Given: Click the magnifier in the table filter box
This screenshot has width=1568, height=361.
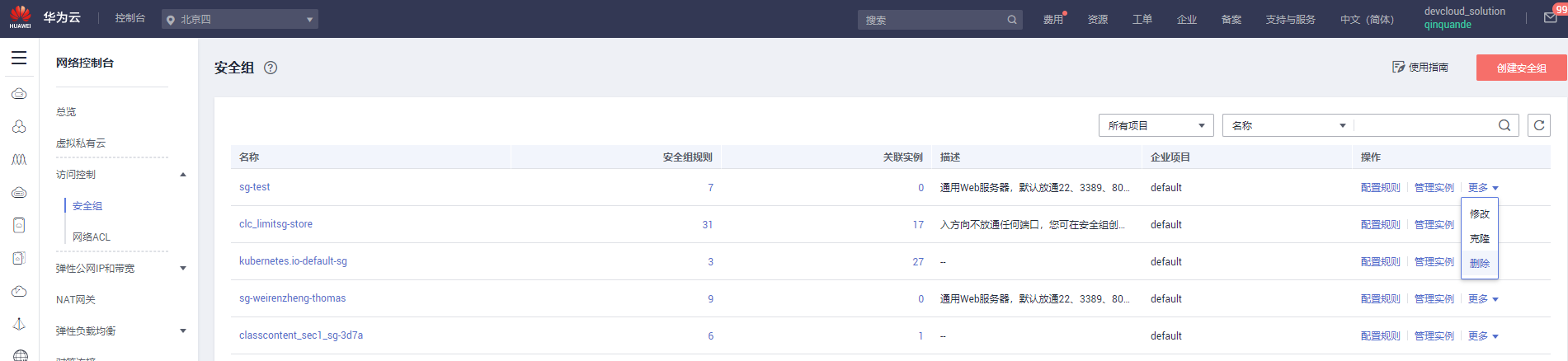Looking at the screenshot, I should 1504,125.
